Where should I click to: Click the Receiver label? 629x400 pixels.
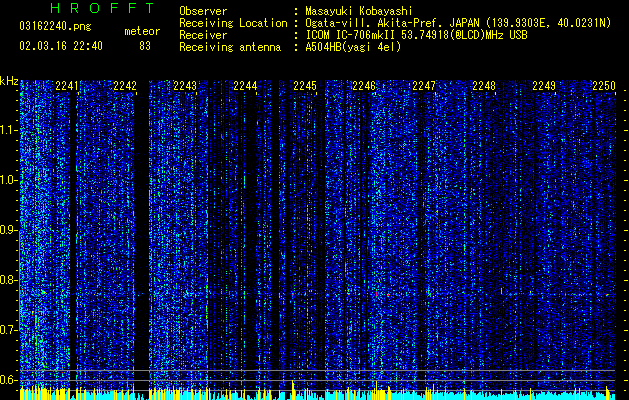point(203,35)
